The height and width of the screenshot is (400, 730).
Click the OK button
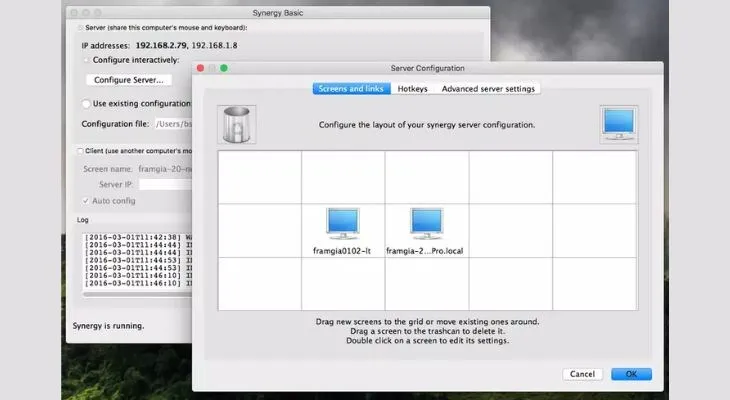pos(631,374)
